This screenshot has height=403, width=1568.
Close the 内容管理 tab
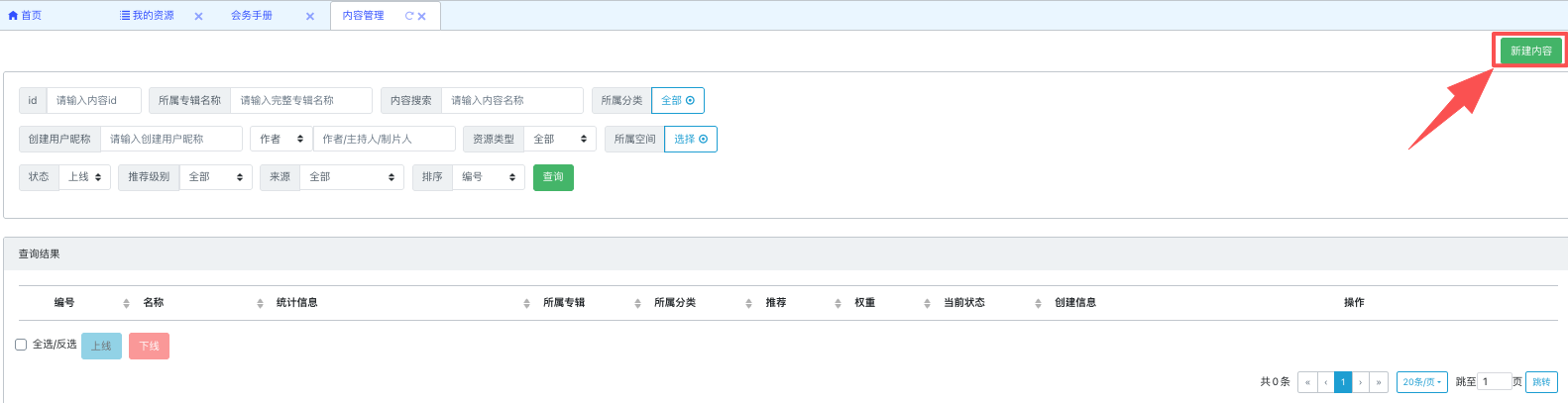pos(422,17)
